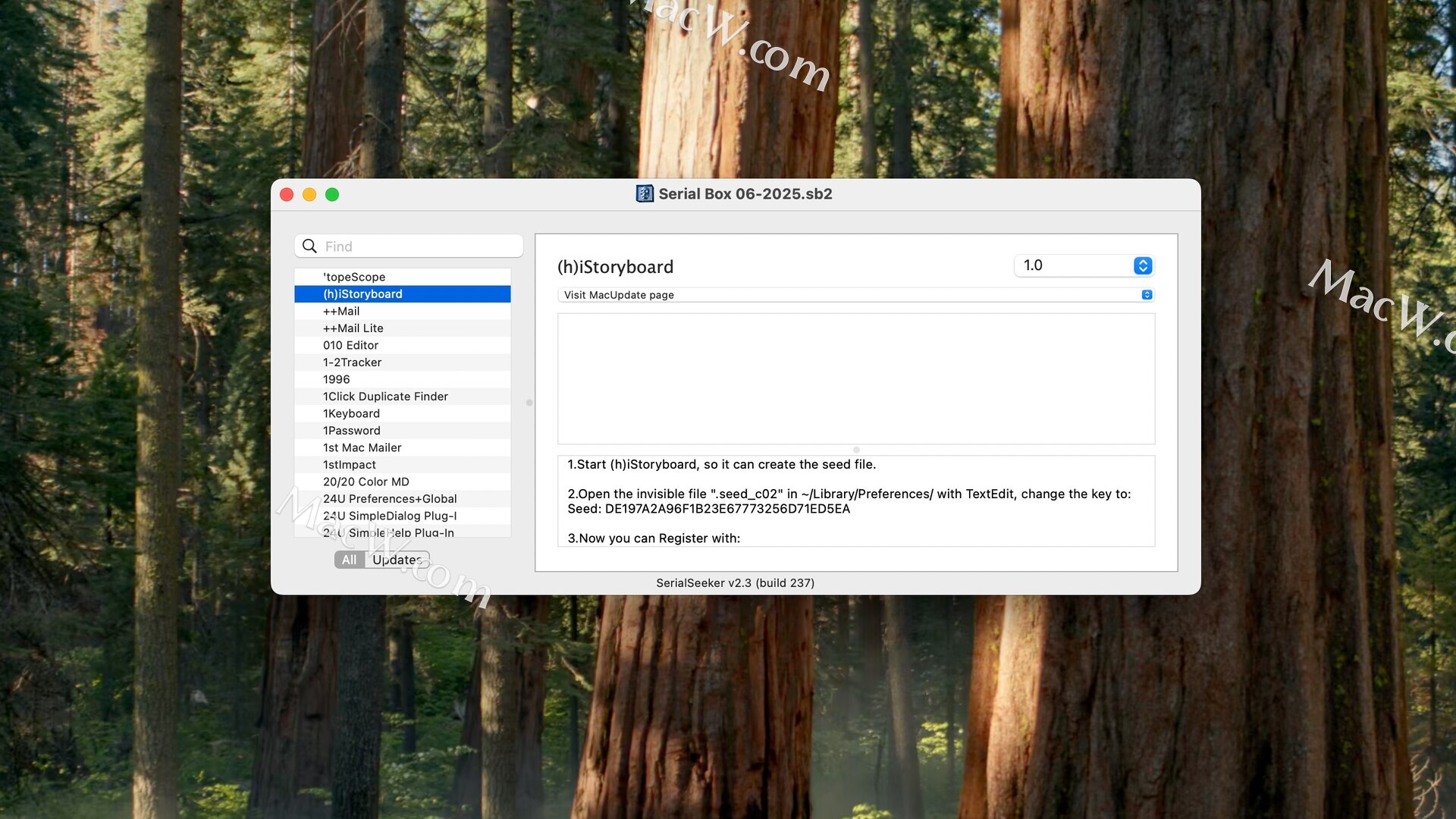Screen dimensions: 1456x819
Task: Select 1Keyboard entry
Action: pyautogui.click(x=403, y=413)
